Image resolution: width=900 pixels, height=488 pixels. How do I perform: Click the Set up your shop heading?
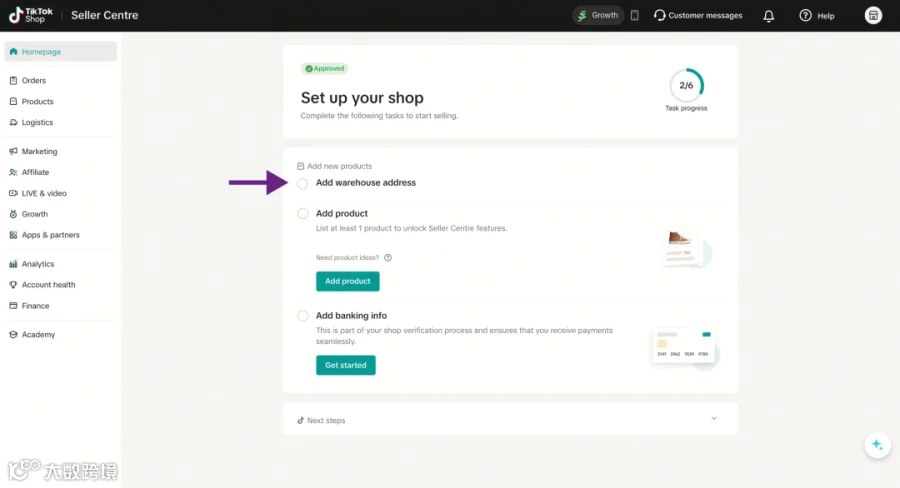(x=362, y=98)
